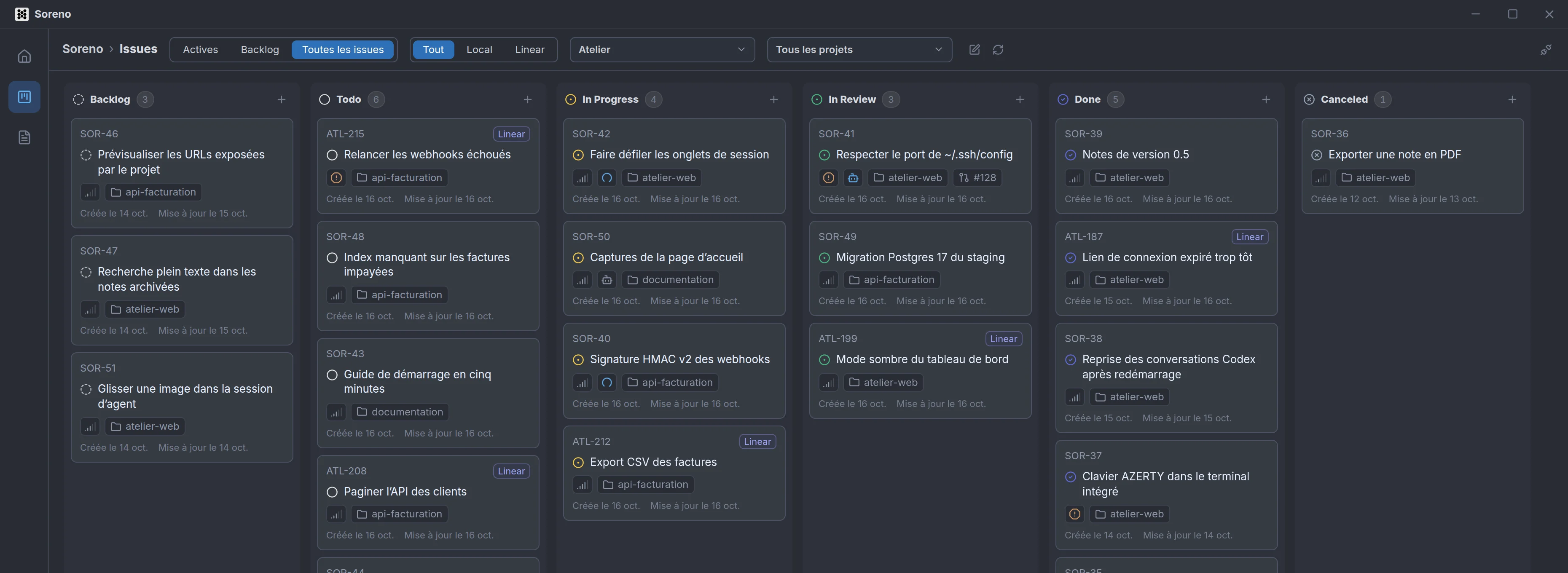Screen dimensions: 1568x573
Task: Open the Home icon in the sidebar
Action: tap(24, 56)
